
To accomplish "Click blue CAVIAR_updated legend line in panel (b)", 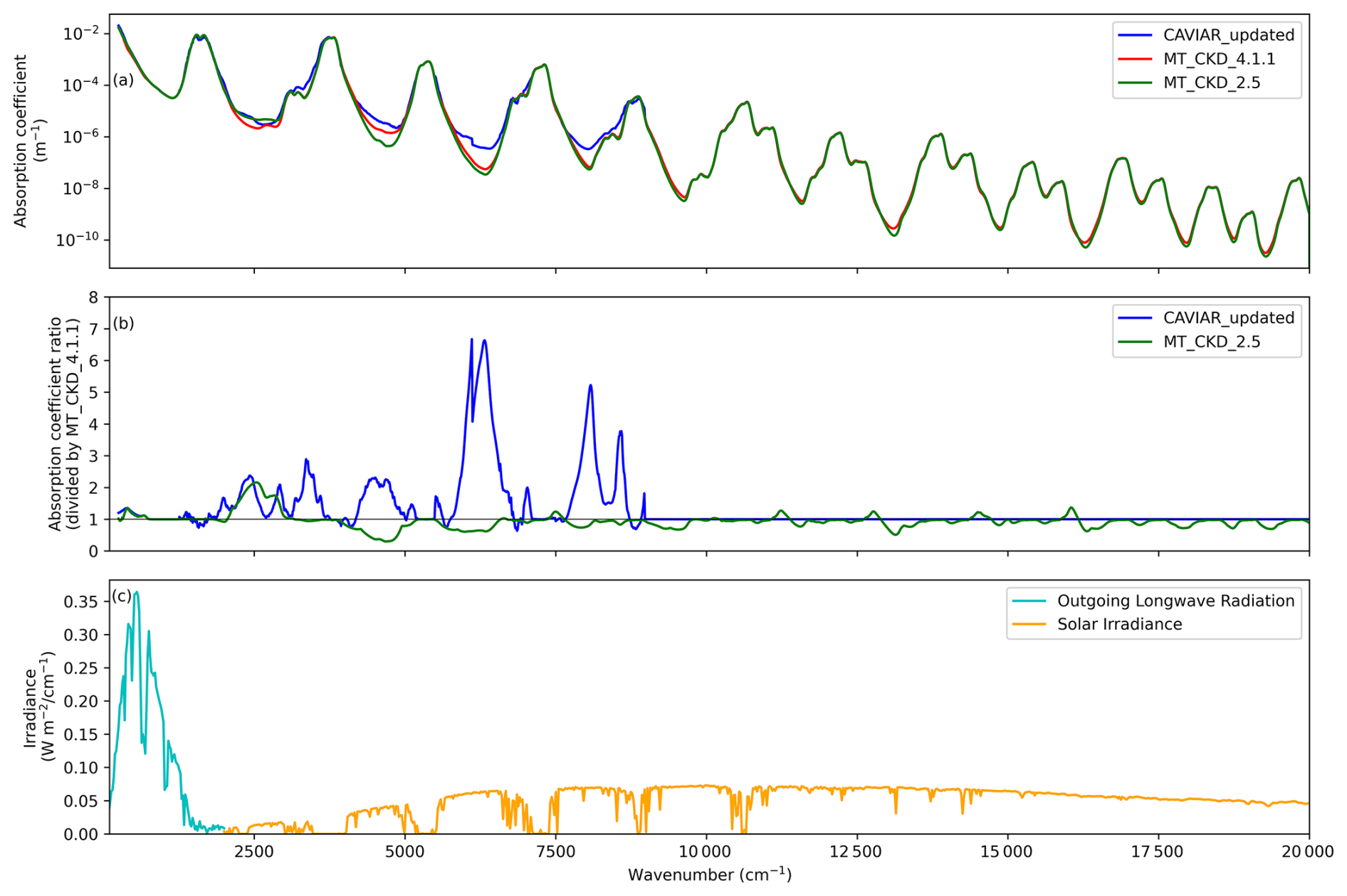I will 1134,318.
